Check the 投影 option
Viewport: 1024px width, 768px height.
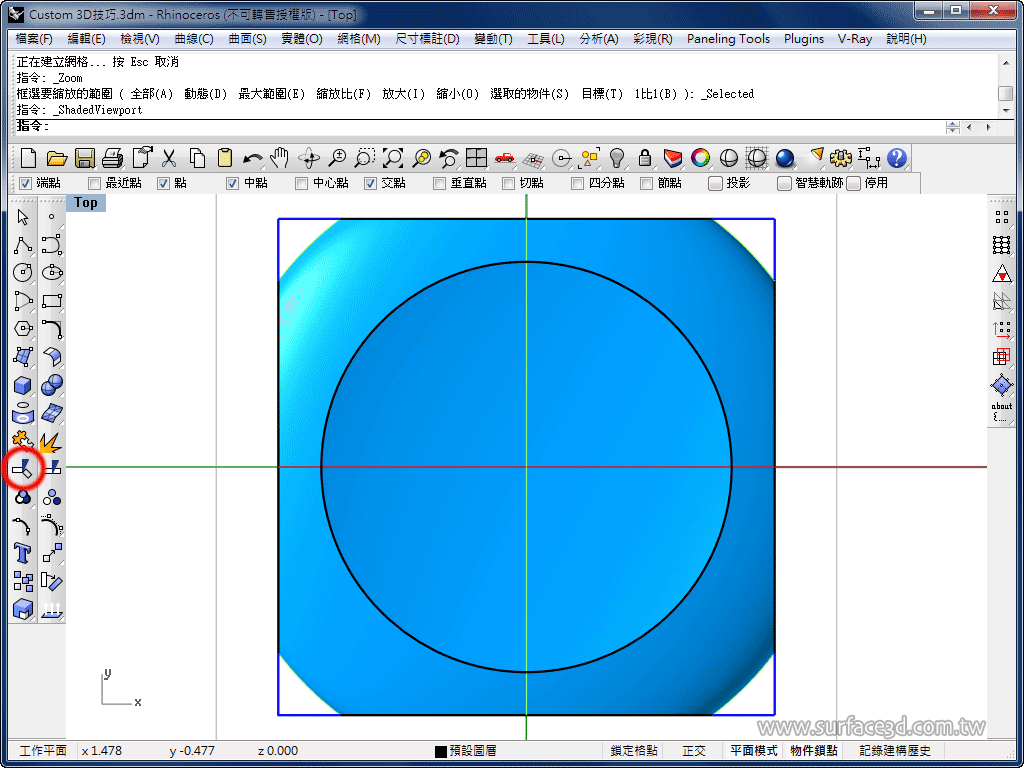715,184
